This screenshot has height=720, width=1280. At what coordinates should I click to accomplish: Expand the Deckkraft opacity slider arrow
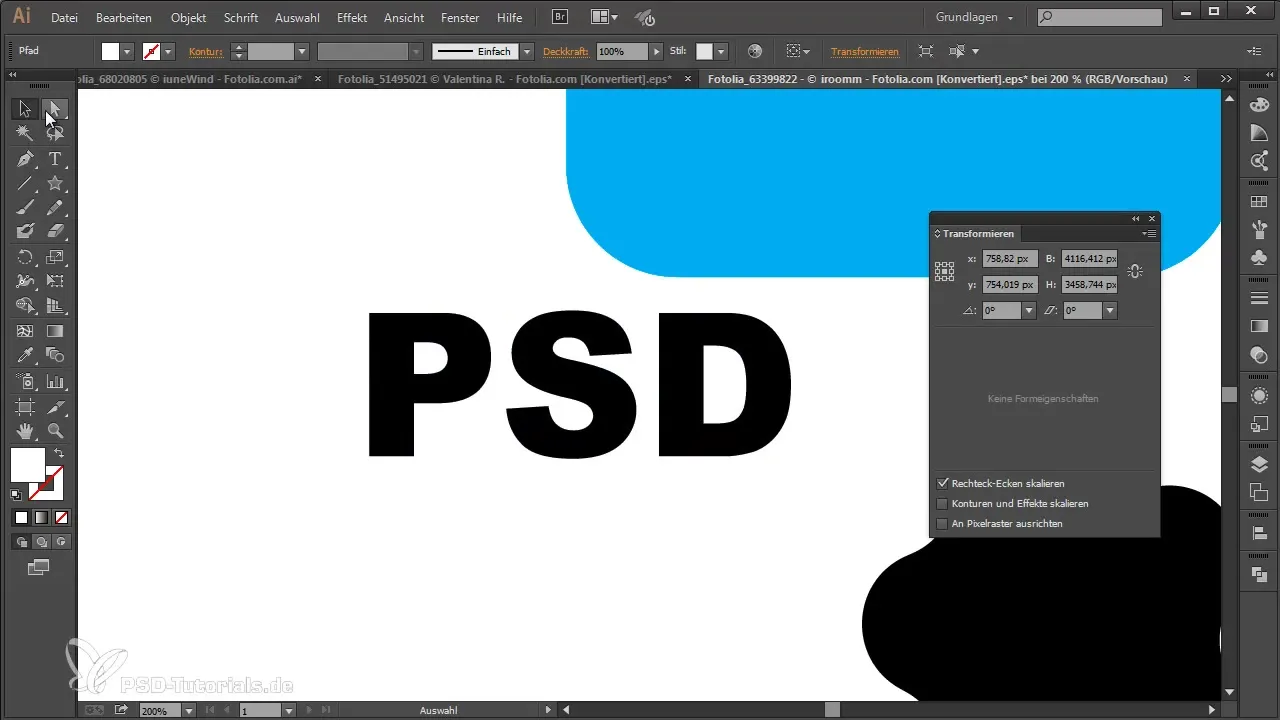coord(656,51)
